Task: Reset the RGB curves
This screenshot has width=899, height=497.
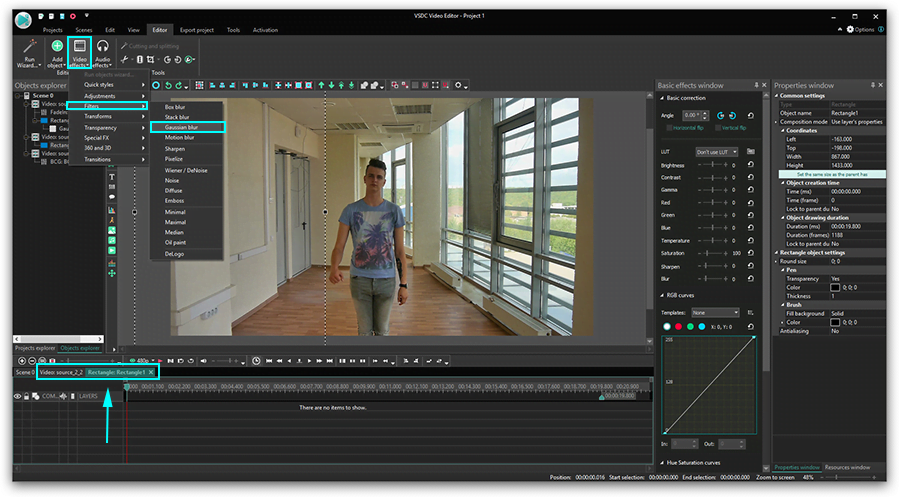Action: 751,326
